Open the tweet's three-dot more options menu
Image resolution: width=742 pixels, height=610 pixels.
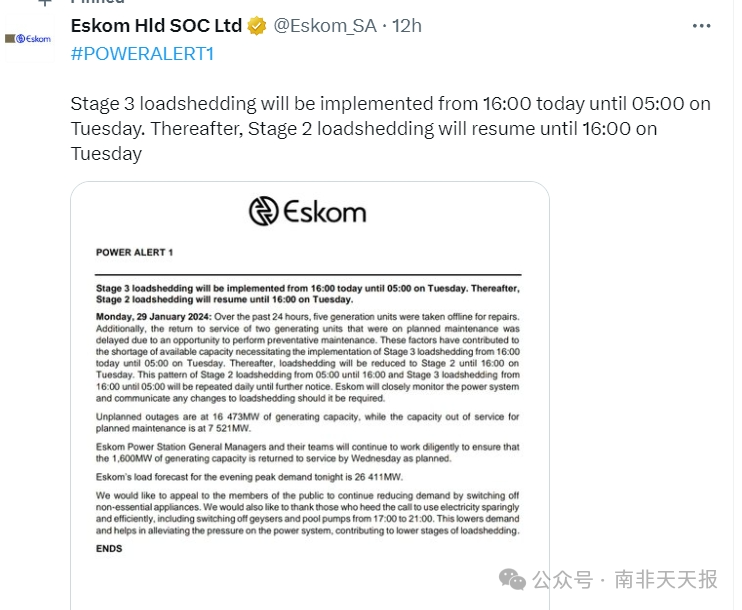click(701, 26)
